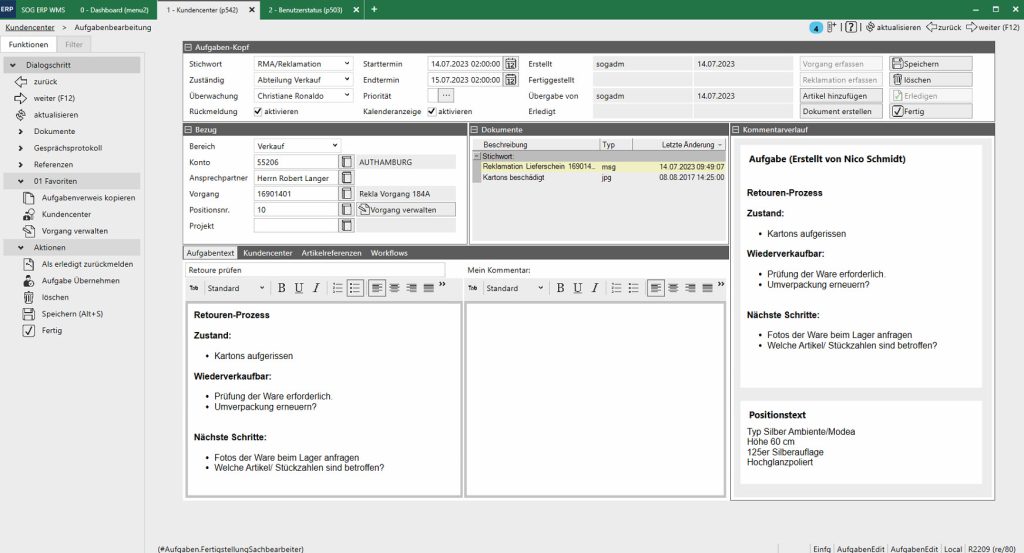Switch to Kundencenter tab in lower panel
This screenshot has width=1024, height=553.
(268, 253)
